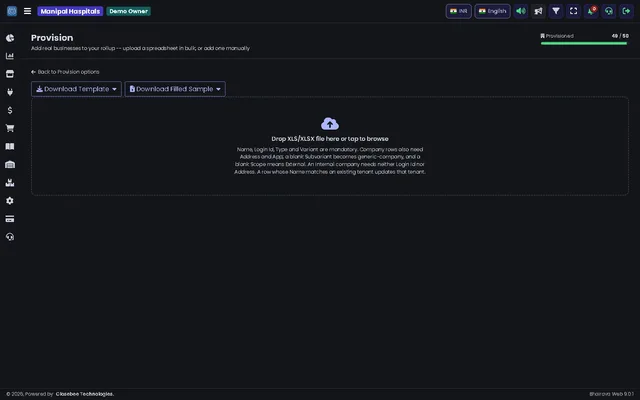The height and width of the screenshot is (400, 640).
Task: Open the gear settings sidebar icon
Action: coord(10,201)
